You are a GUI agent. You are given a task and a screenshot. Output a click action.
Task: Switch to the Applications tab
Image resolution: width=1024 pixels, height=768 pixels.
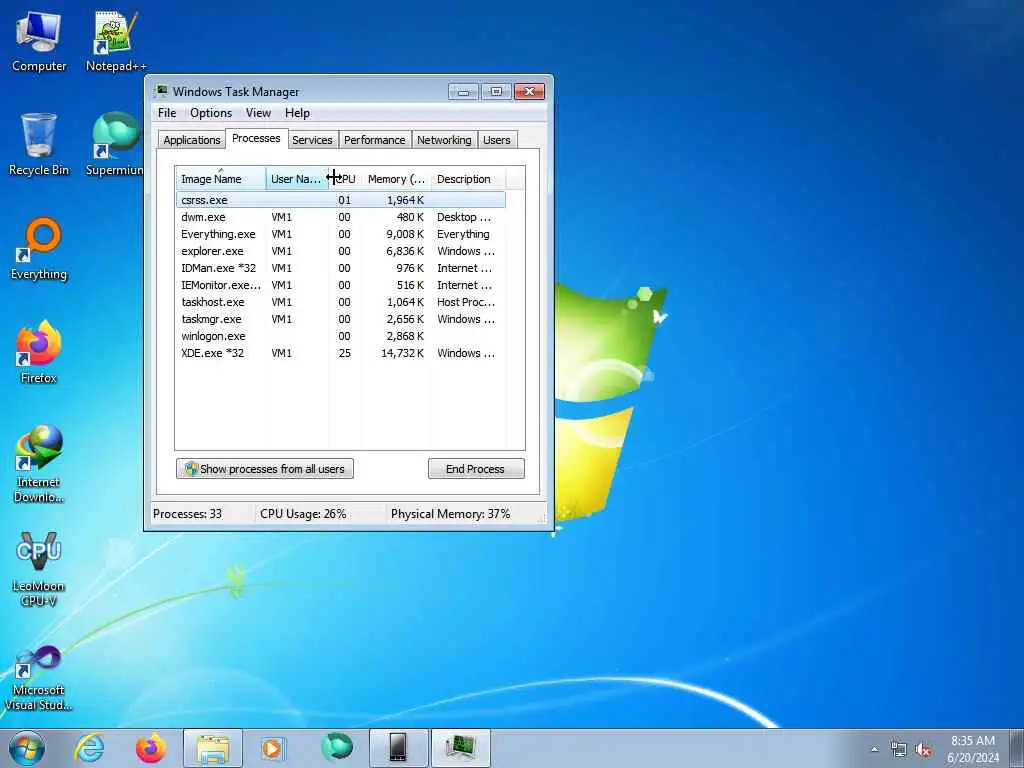click(x=191, y=140)
